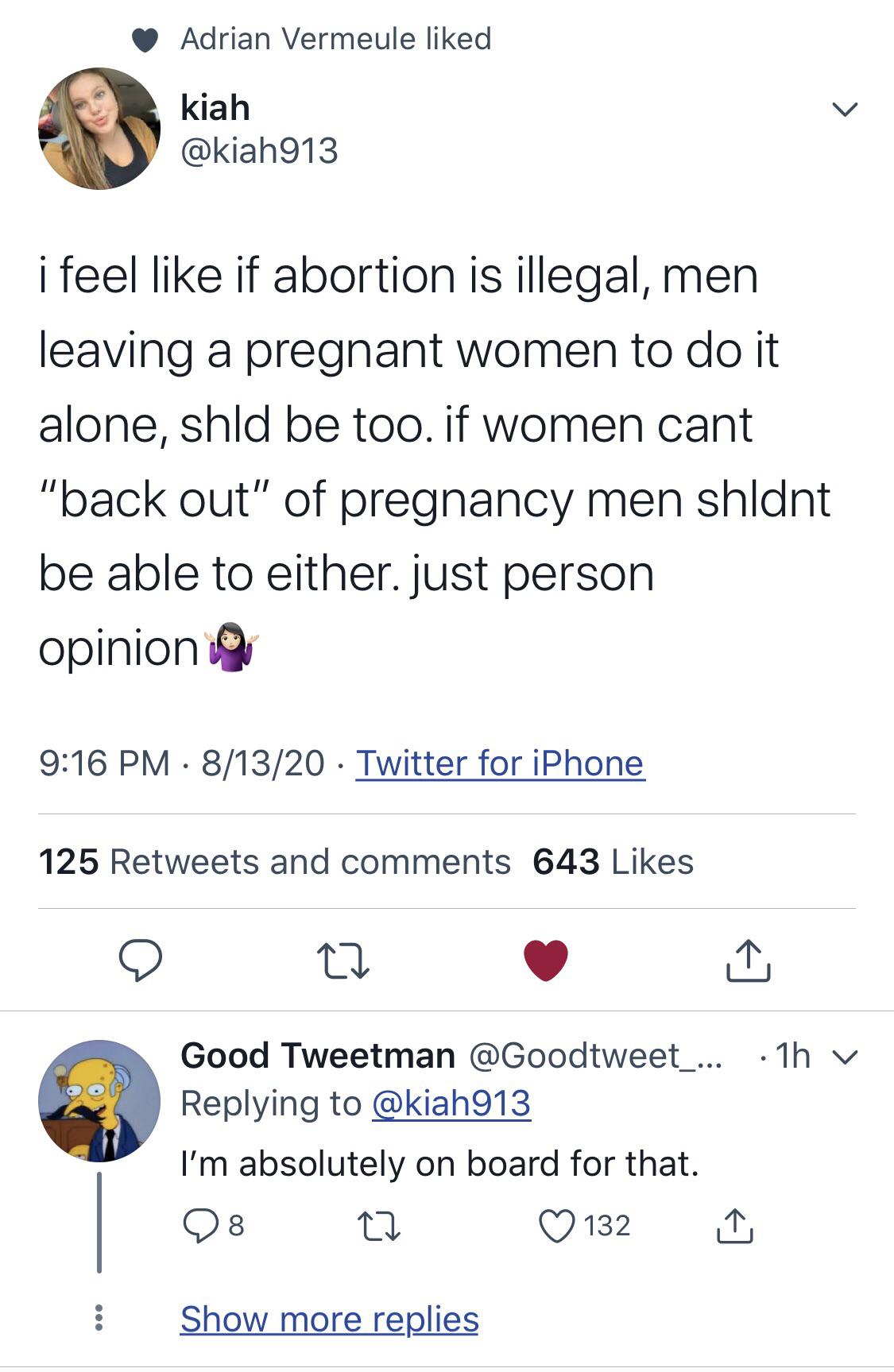
Task: Click the small heart icon beside Adrian Vermeule liked
Action: (x=145, y=40)
